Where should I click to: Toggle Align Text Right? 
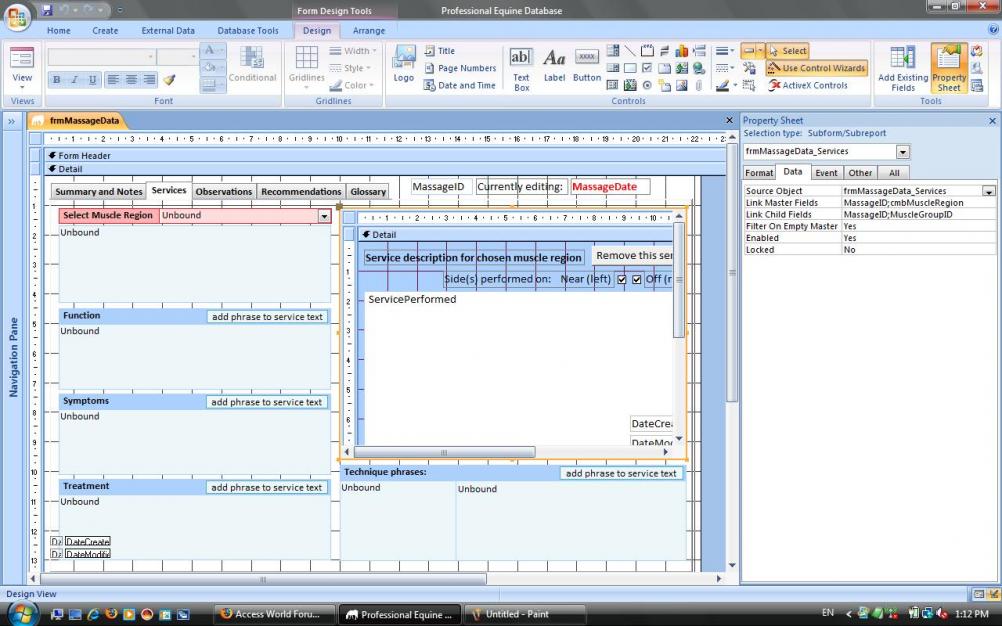coord(149,80)
